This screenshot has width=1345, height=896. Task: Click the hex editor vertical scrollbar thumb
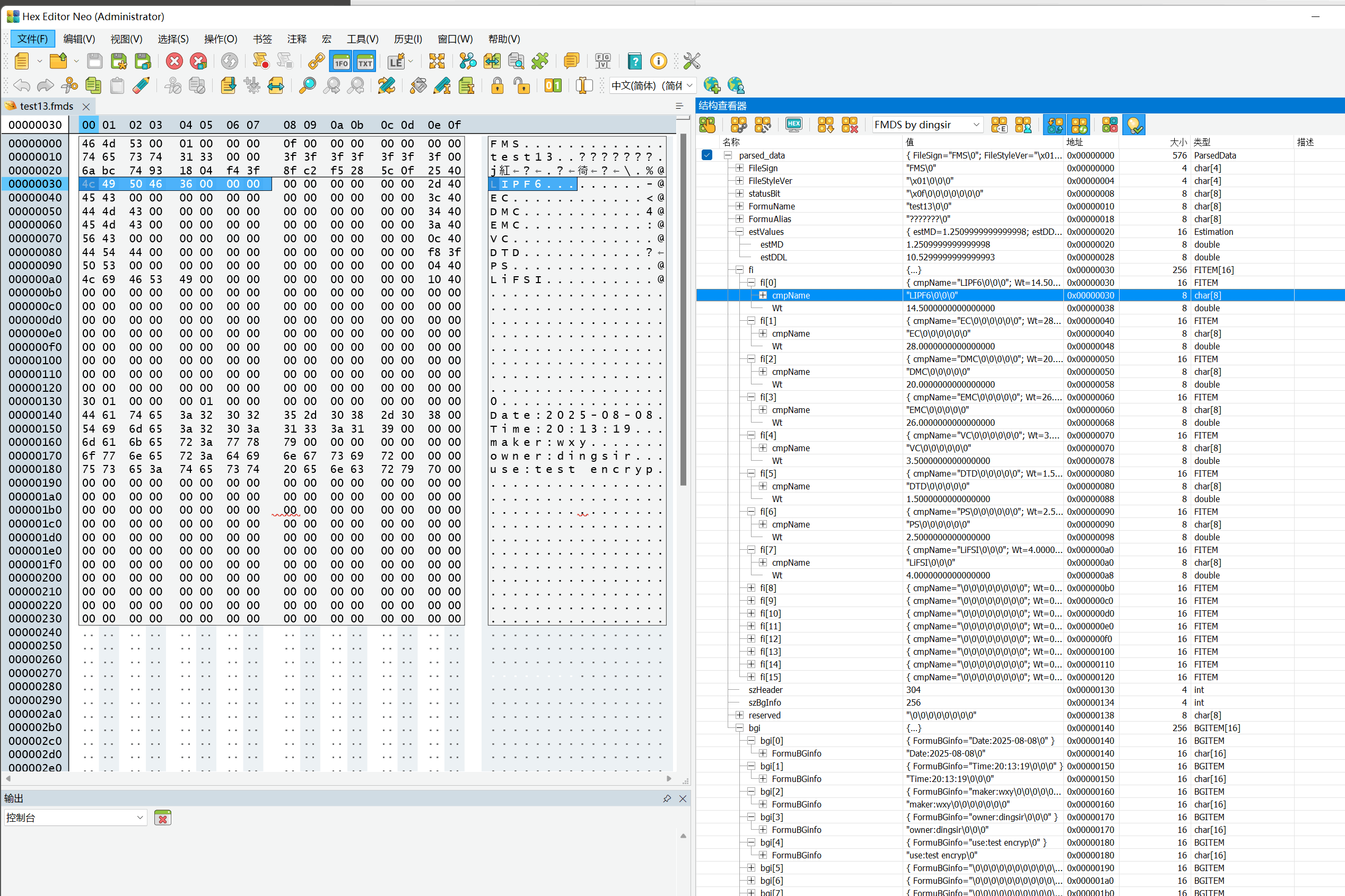(683, 309)
